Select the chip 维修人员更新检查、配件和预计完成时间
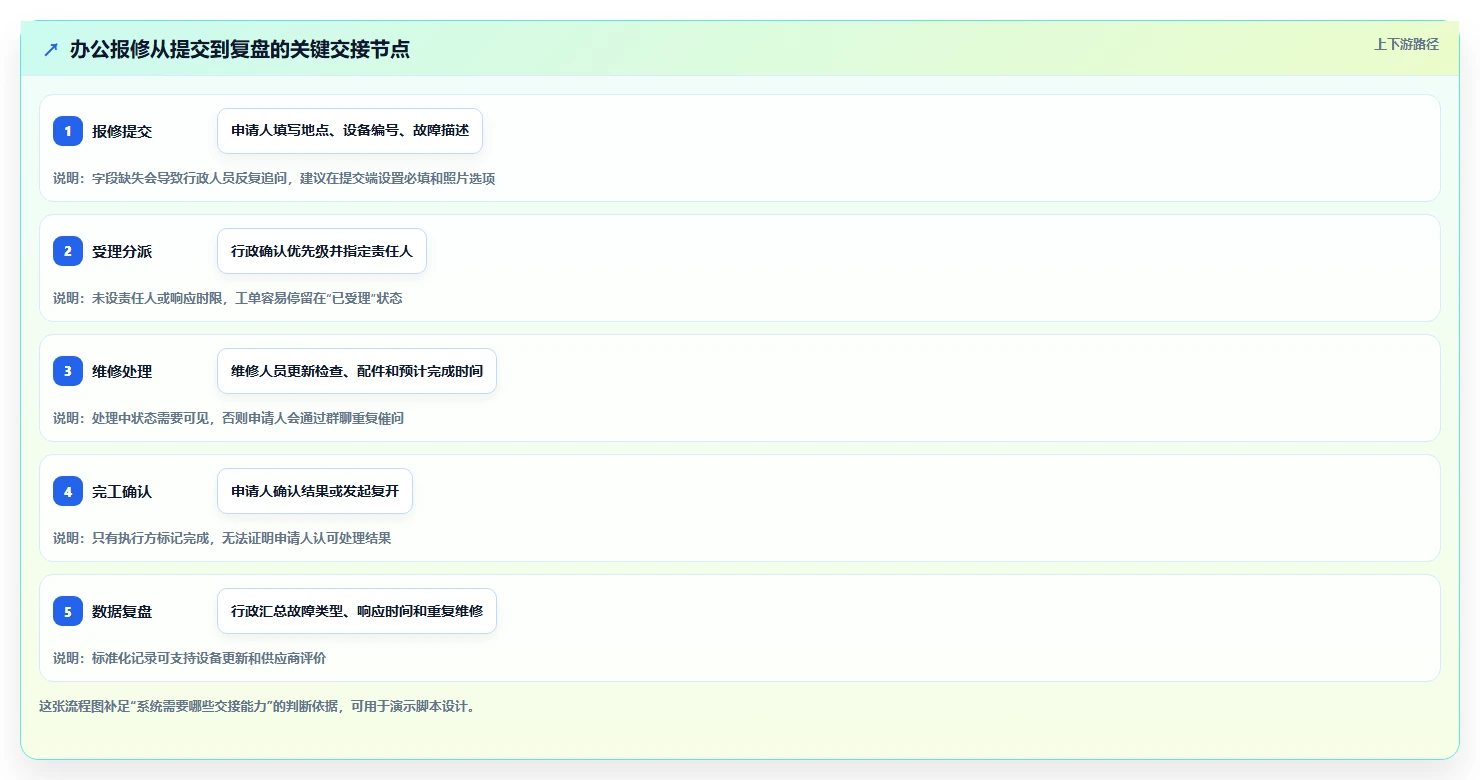Viewport: 1480px width, 780px height. [x=357, y=371]
